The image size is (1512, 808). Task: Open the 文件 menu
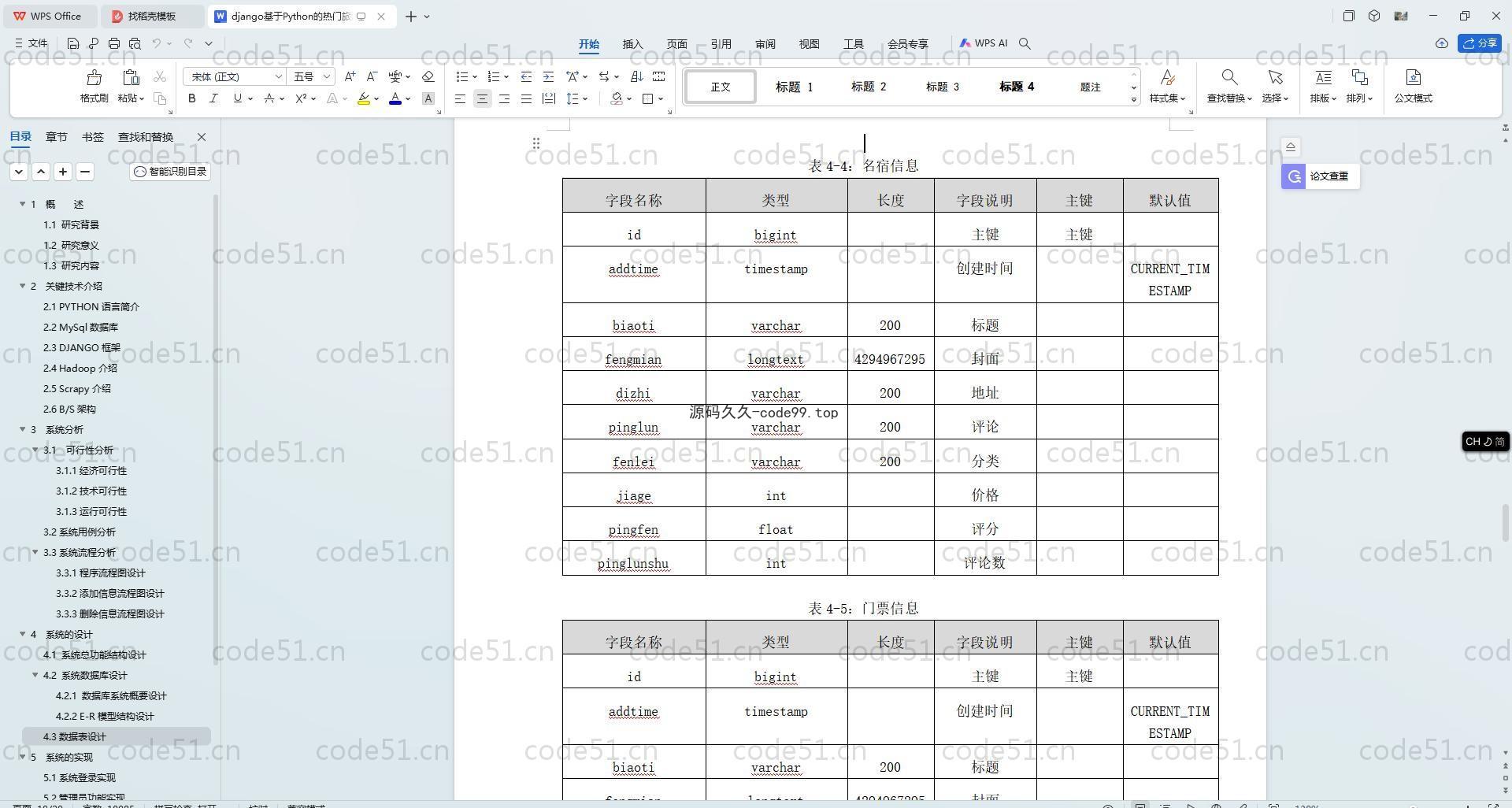click(x=31, y=43)
